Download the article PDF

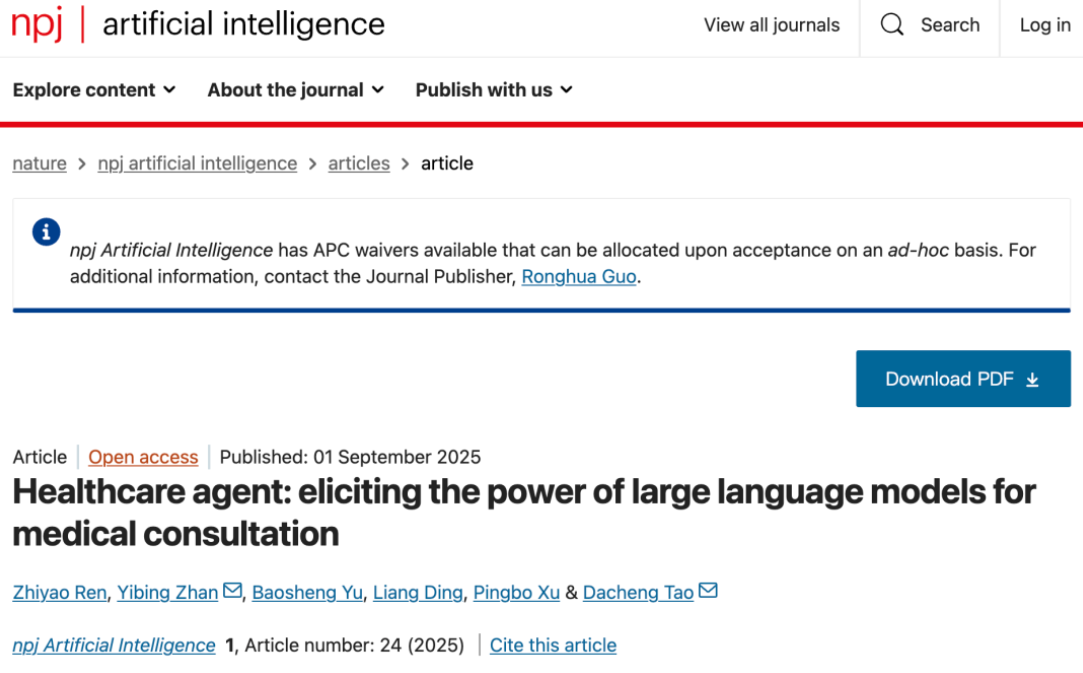[x=962, y=379]
